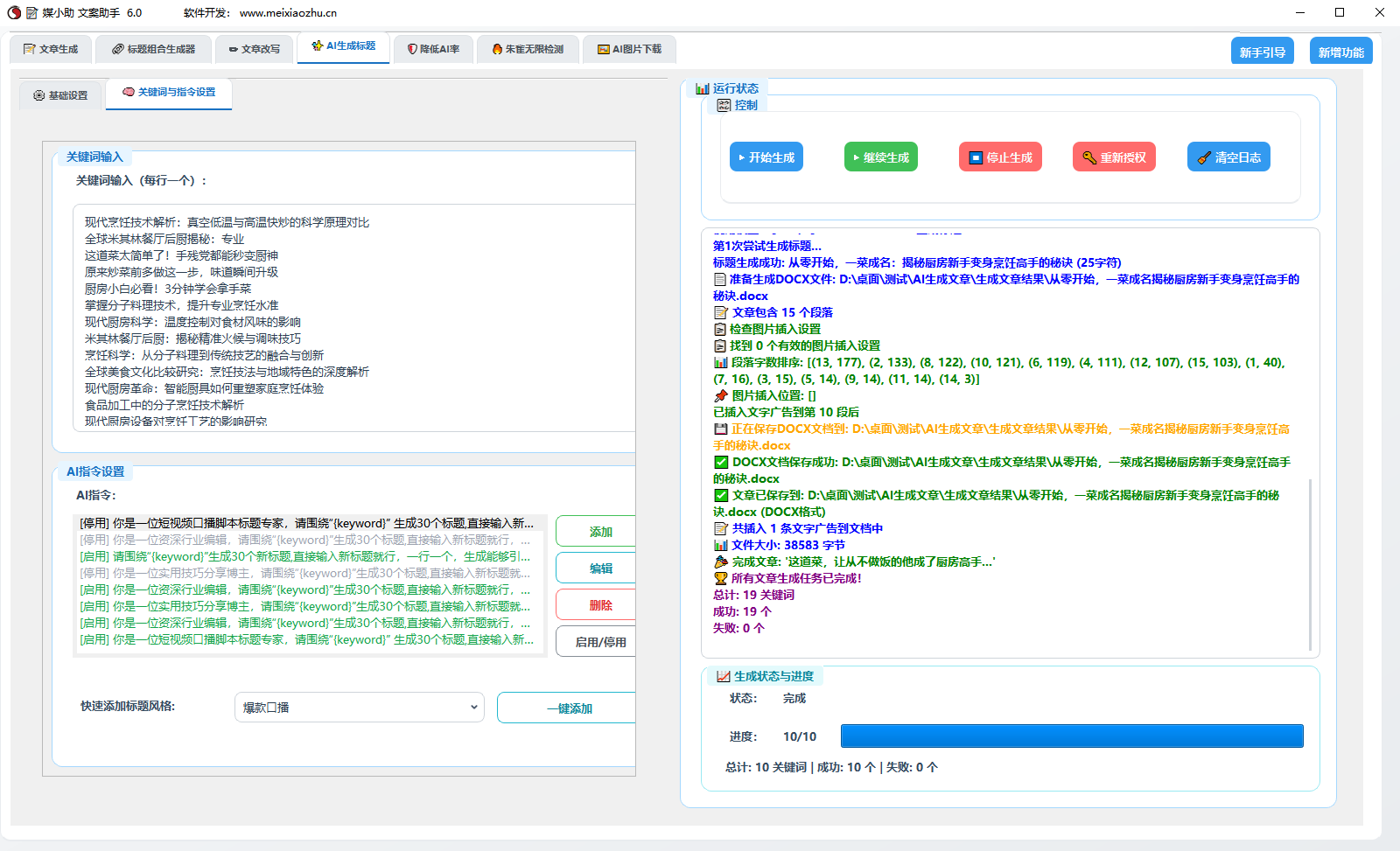Image resolution: width=1400 pixels, height=851 pixels.
Task: Open the 新手引导 guide
Action: [x=1262, y=52]
